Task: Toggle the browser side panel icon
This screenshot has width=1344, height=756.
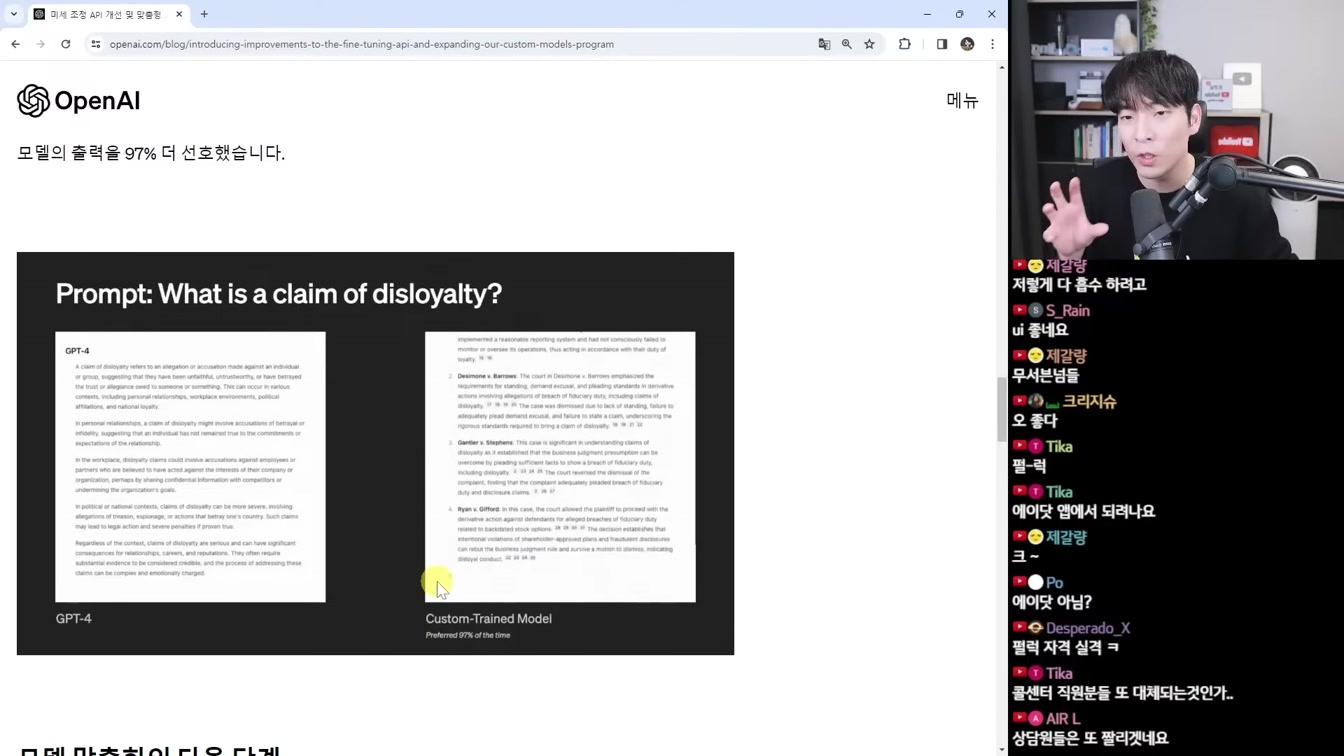Action: coord(942,44)
